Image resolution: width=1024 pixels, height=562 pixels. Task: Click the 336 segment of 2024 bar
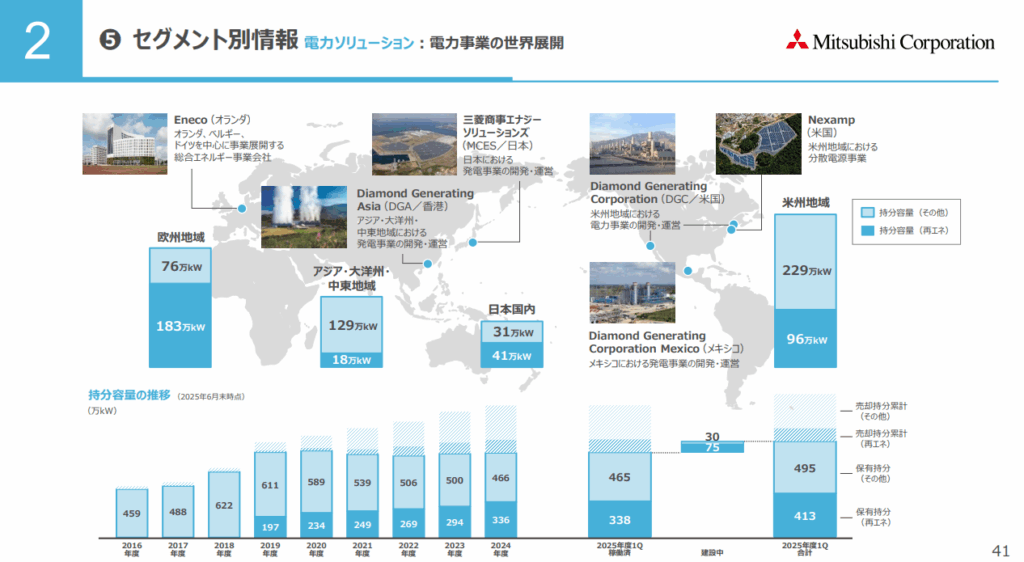tap(501, 520)
